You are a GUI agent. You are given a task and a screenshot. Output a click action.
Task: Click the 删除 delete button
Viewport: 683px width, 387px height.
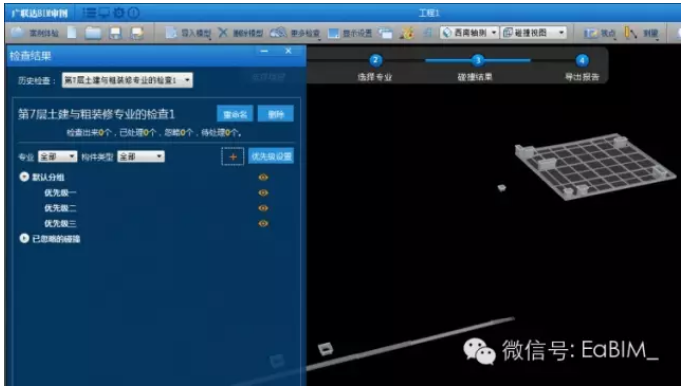coord(275,114)
